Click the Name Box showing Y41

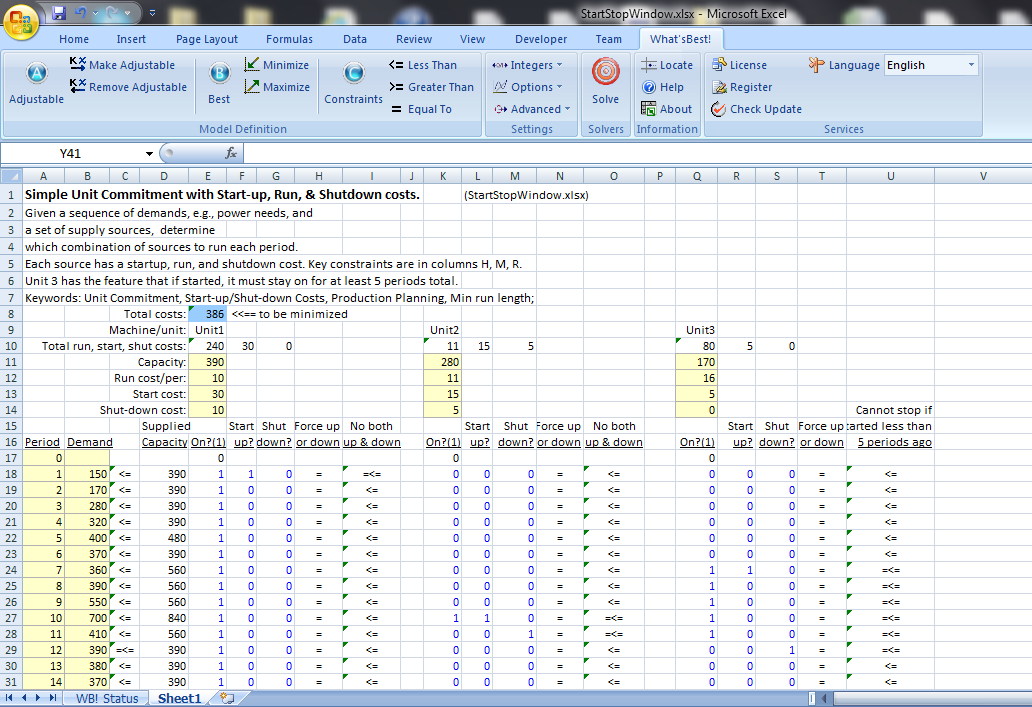click(x=70, y=153)
